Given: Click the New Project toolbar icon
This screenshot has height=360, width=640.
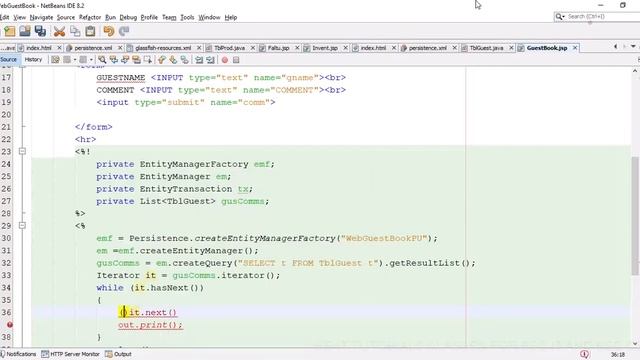Looking at the screenshot, I should coord(9,31).
